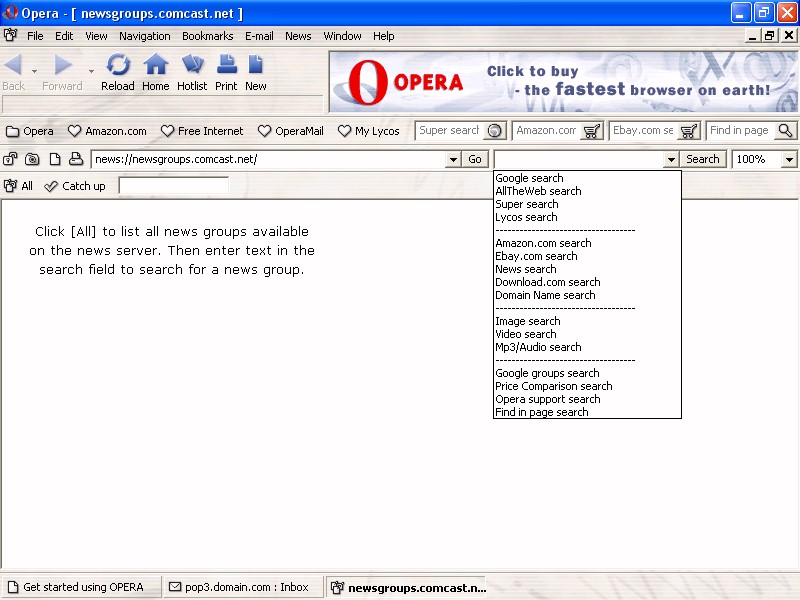Click the Search button
Image resolution: width=800 pixels, height=600 pixels.
click(x=703, y=159)
